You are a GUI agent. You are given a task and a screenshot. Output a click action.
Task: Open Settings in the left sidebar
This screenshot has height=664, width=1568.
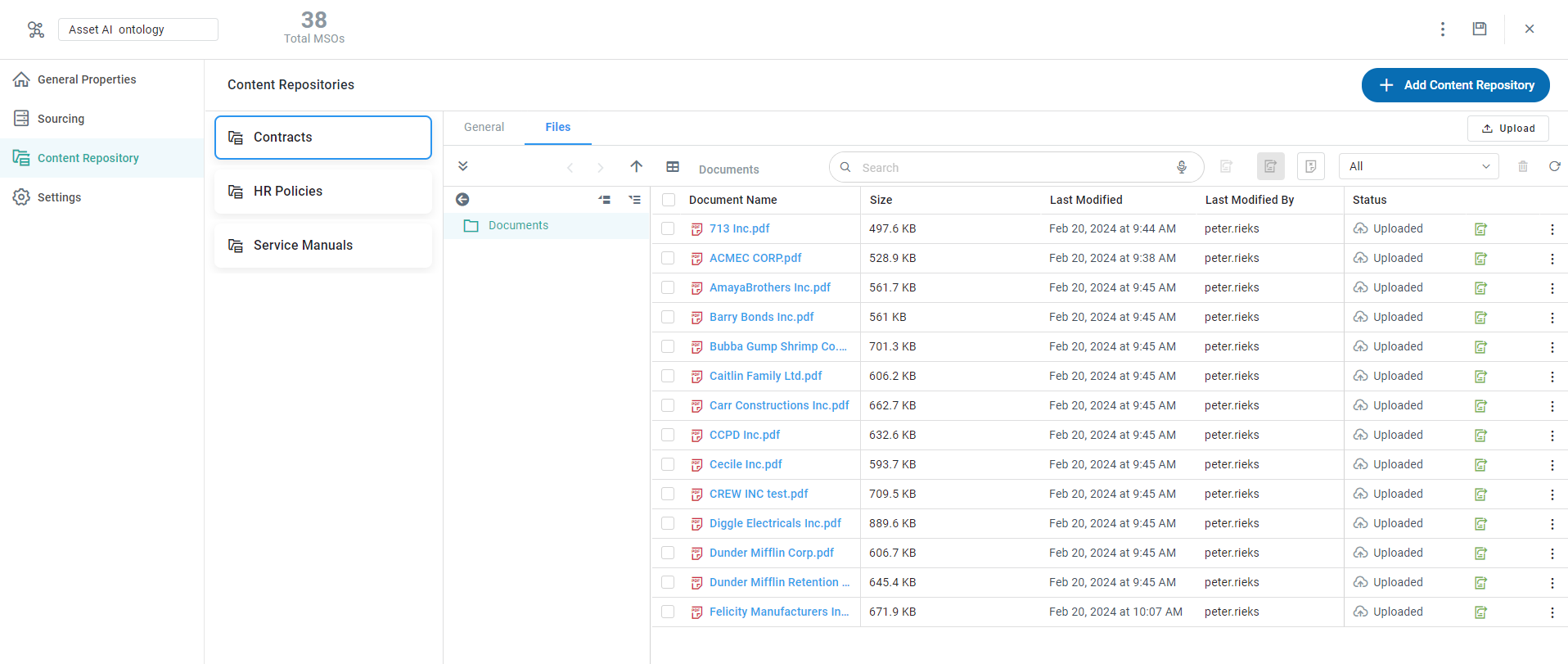59,197
